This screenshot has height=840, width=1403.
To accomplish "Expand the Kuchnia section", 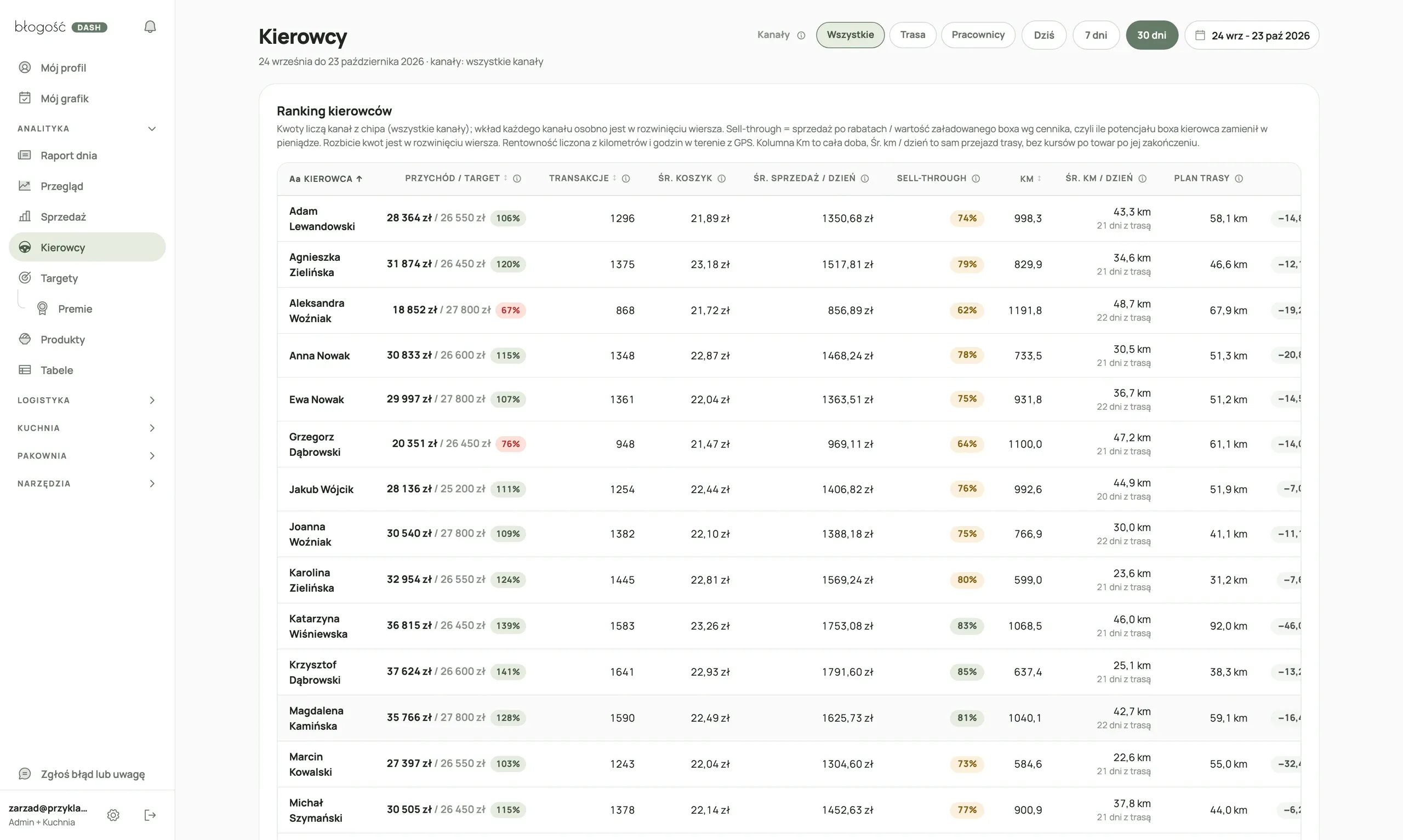I will [87, 428].
